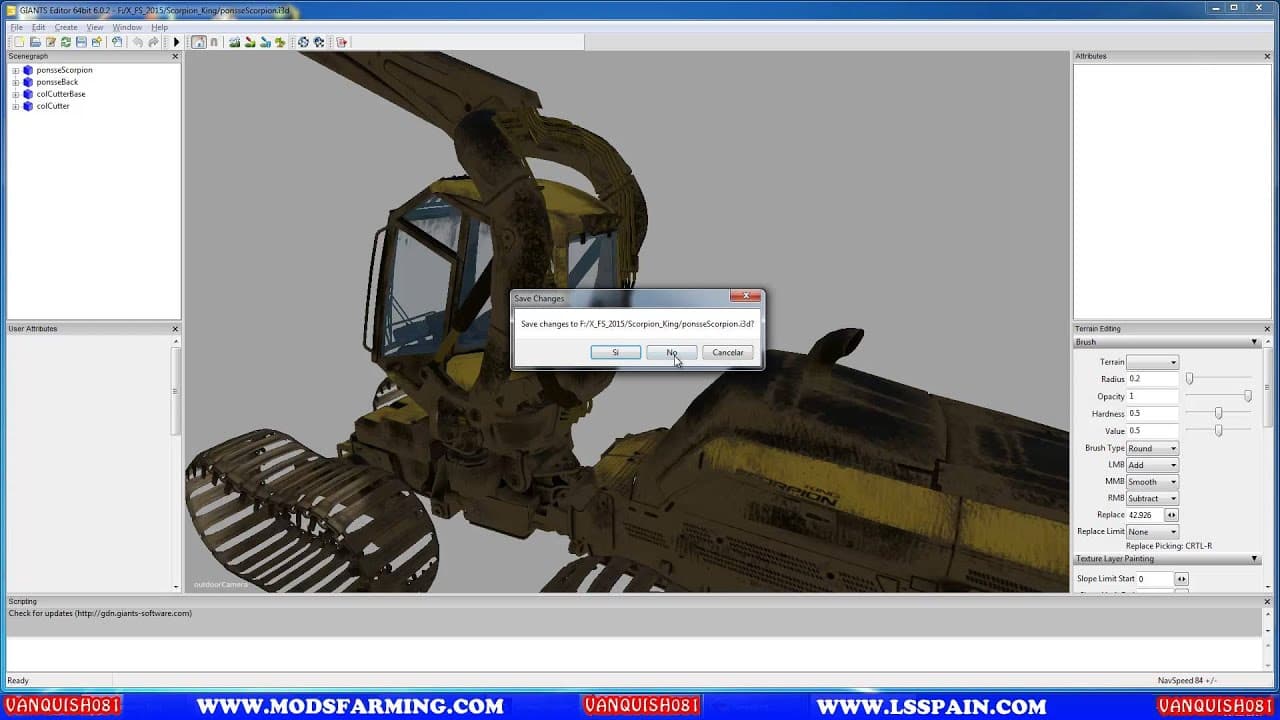Click the Radius slider handle
The image size is (1280, 720).
(x=1189, y=379)
